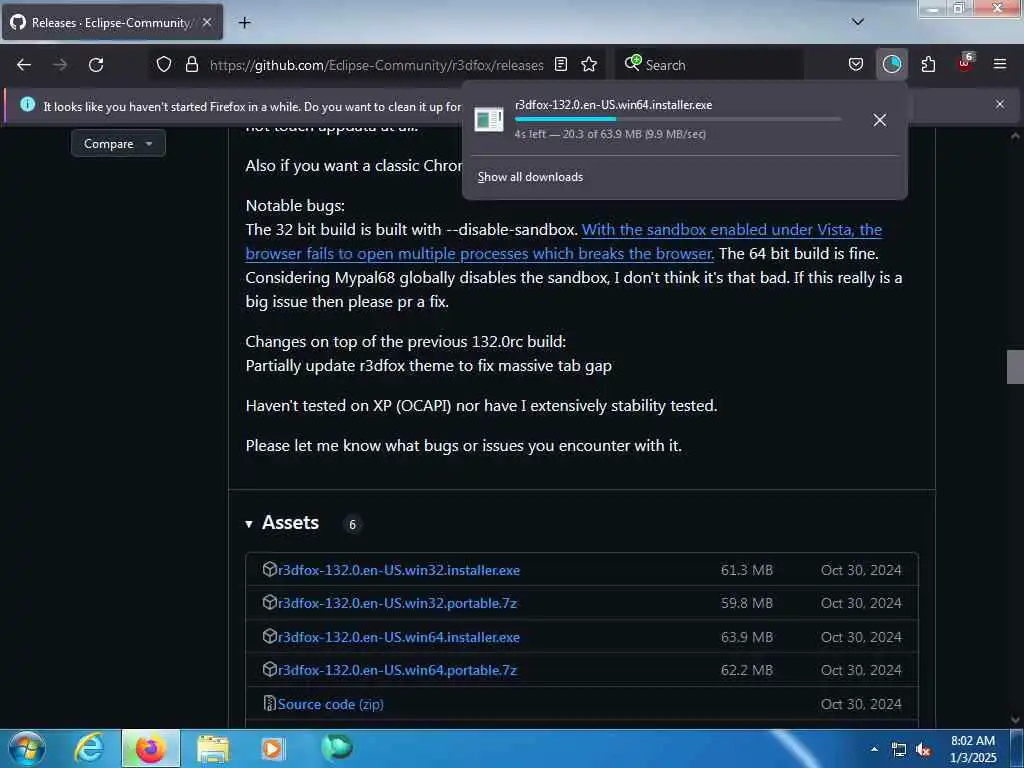Viewport: 1024px width, 768px height.
Task: Click the 61.3 MB size text
Action: click(x=746, y=570)
